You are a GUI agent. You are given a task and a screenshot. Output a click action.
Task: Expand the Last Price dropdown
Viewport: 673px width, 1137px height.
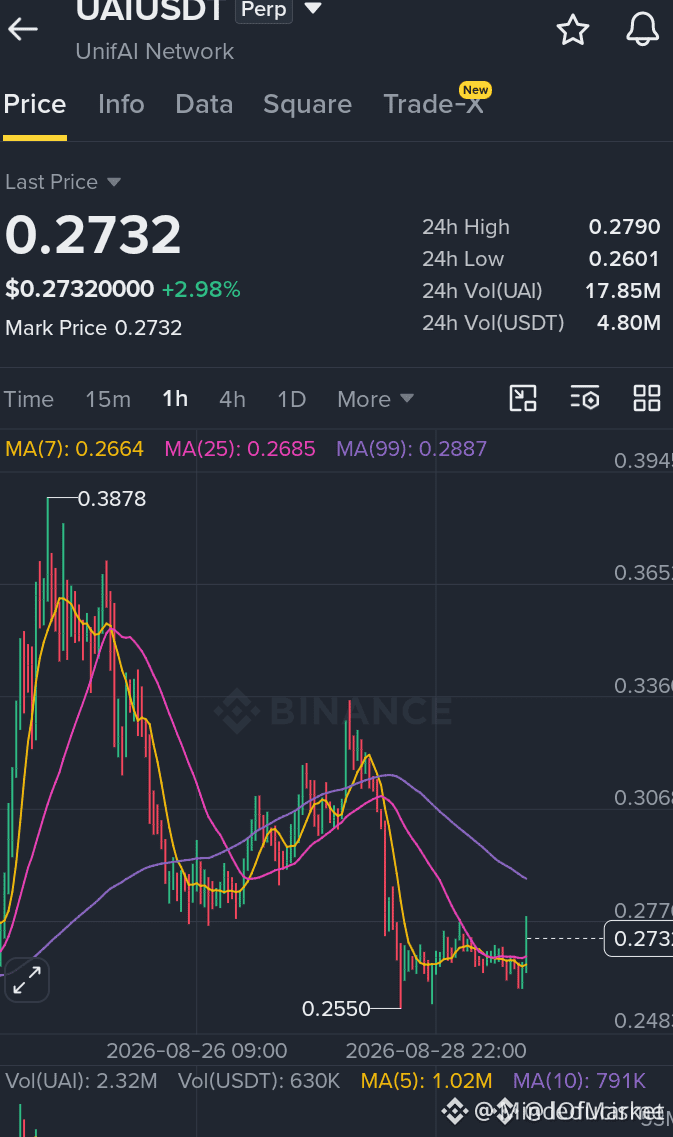click(x=113, y=182)
